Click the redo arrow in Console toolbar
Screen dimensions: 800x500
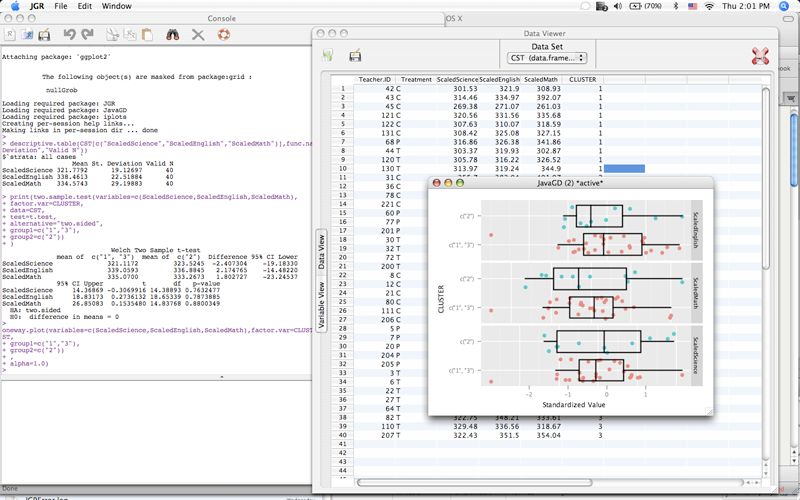[88, 35]
